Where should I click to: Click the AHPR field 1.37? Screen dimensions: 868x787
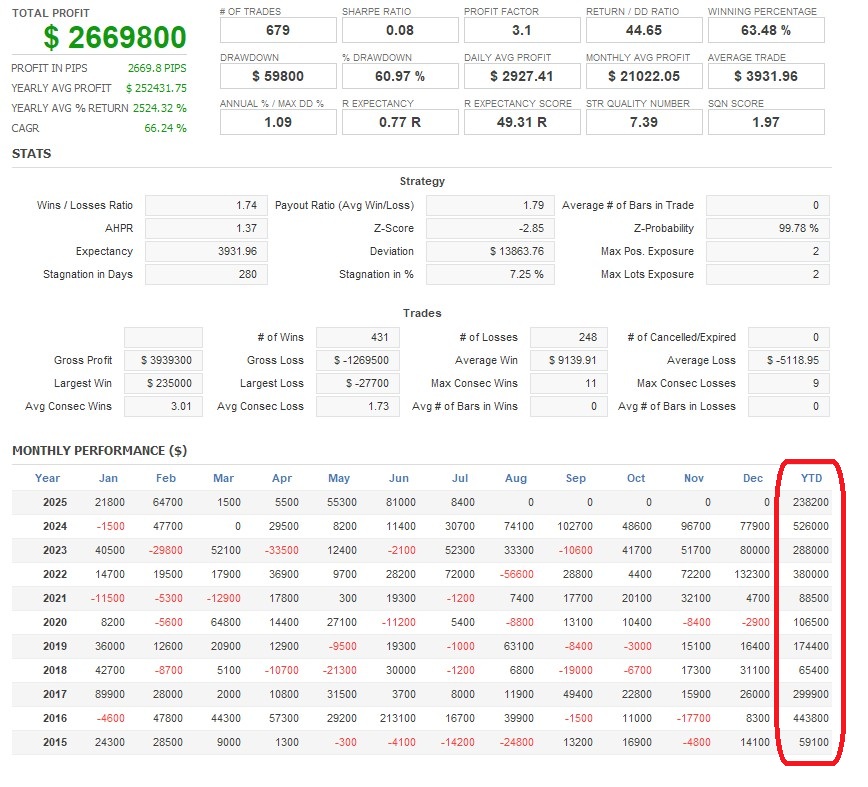(206, 228)
